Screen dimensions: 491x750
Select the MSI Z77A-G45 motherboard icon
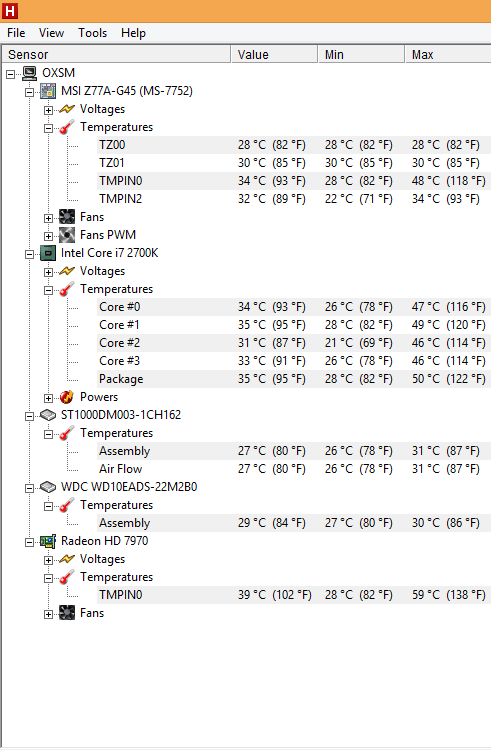pos(48,91)
